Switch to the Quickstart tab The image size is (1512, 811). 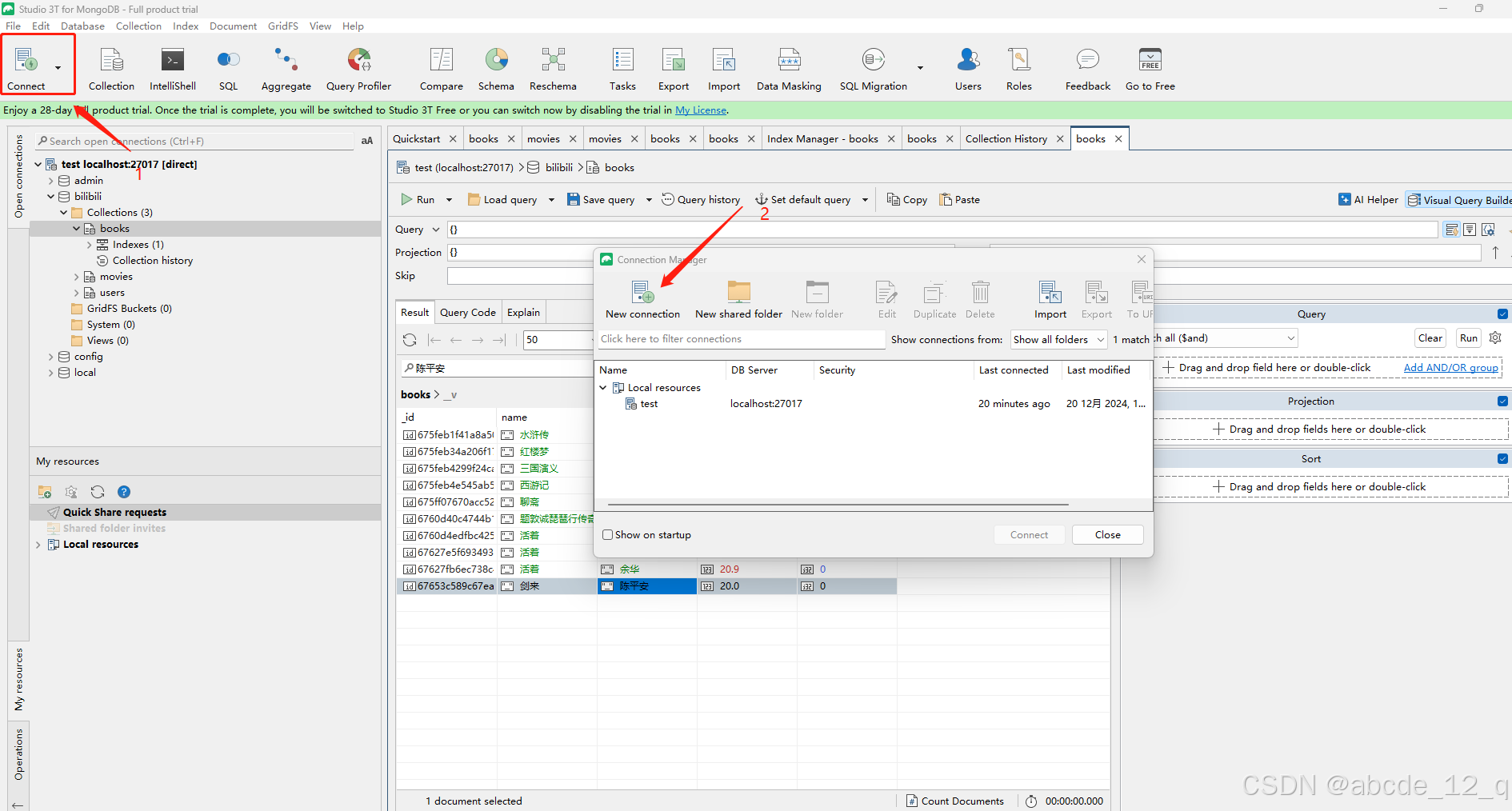[x=416, y=139]
